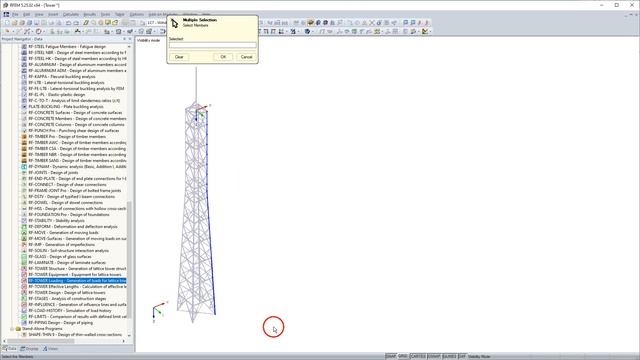Toggle GLINES in the status bar
Screen dimensions: 640x360
(449, 356)
